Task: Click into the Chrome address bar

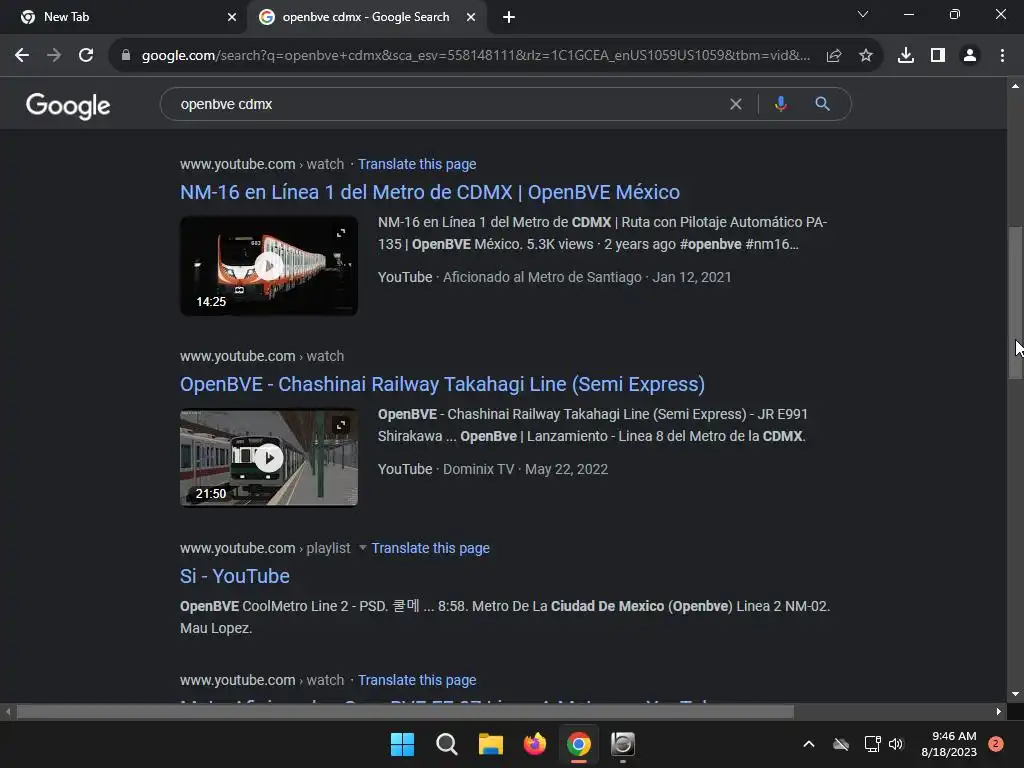Action: pyautogui.click(x=475, y=56)
